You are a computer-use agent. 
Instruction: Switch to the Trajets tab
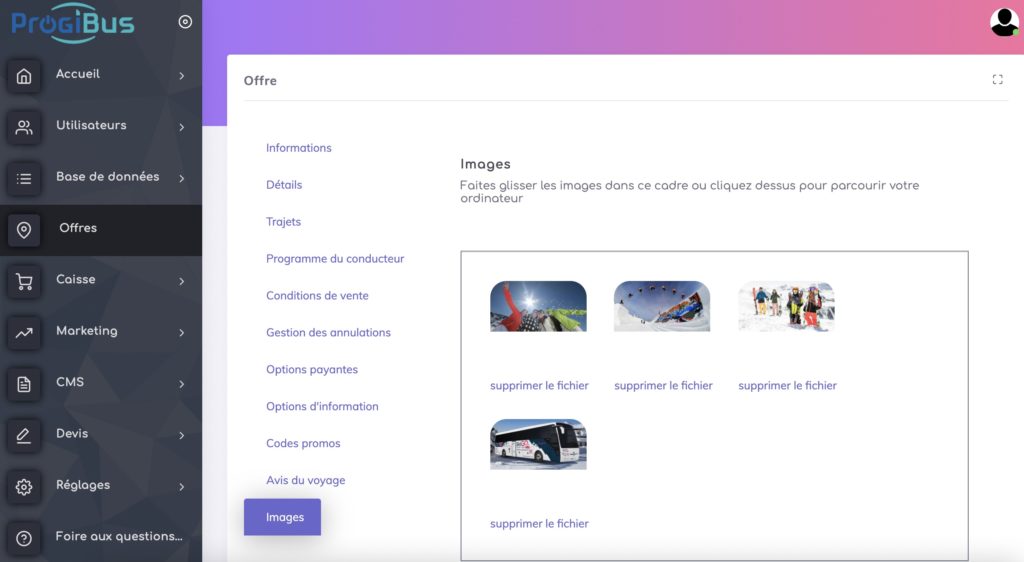283,222
